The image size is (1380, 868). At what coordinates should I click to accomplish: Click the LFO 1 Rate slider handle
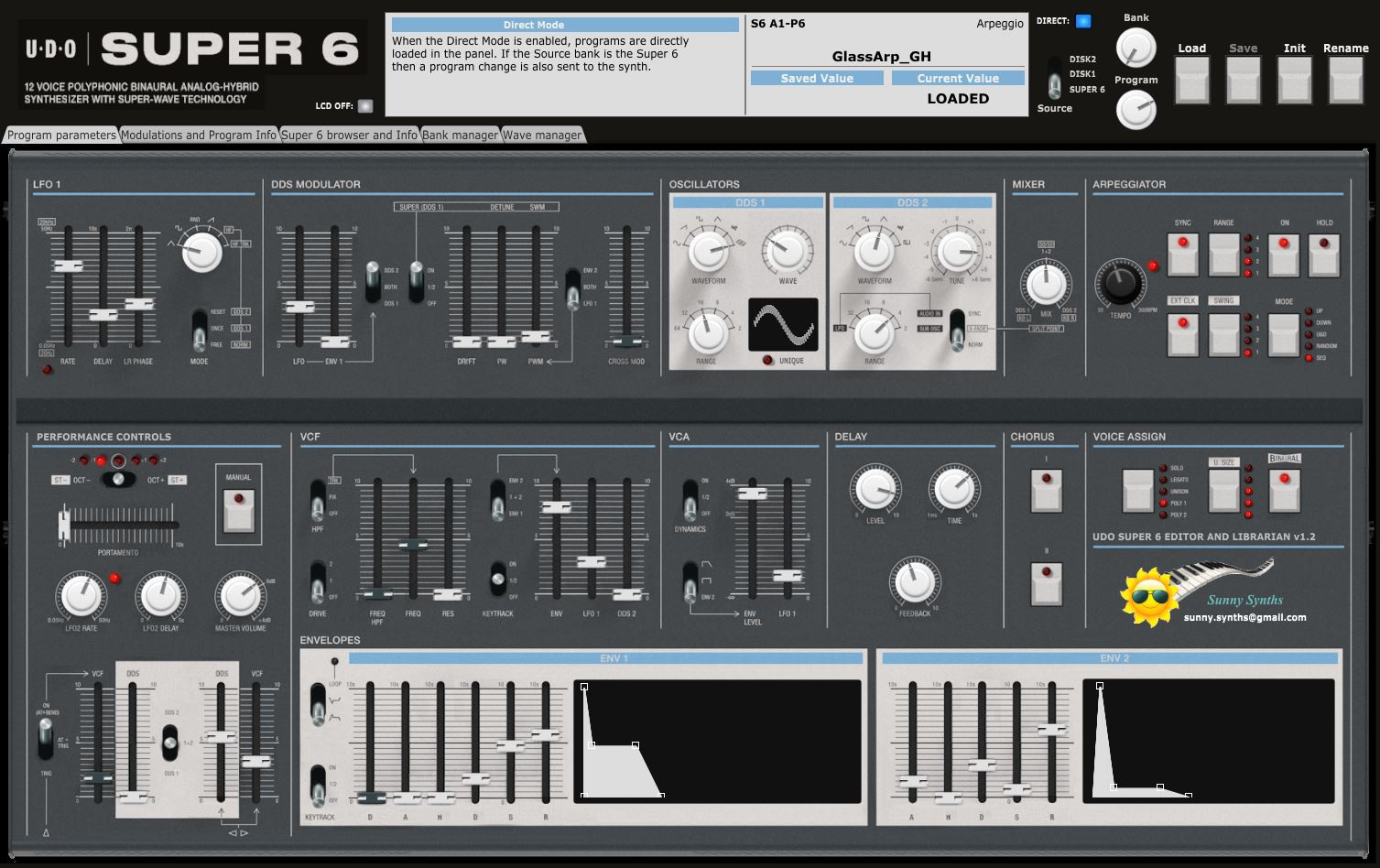[x=69, y=266]
